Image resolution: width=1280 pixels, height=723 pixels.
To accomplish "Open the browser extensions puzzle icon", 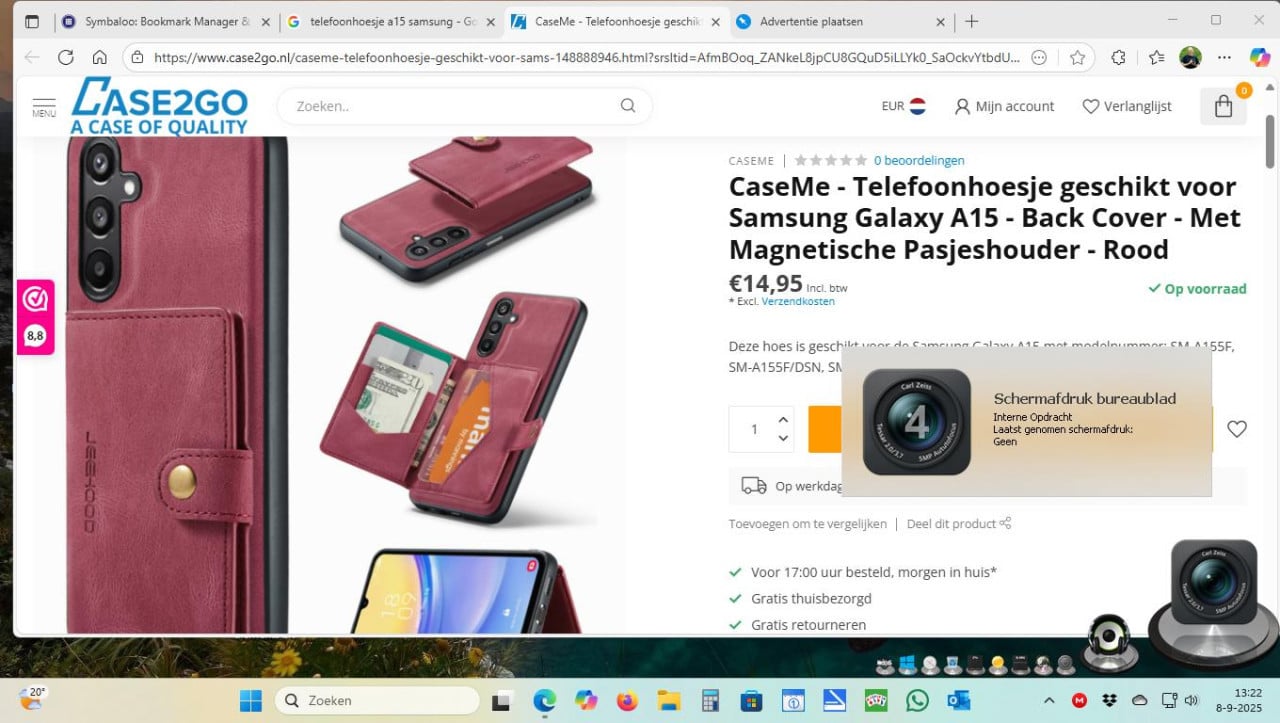I will (1119, 58).
